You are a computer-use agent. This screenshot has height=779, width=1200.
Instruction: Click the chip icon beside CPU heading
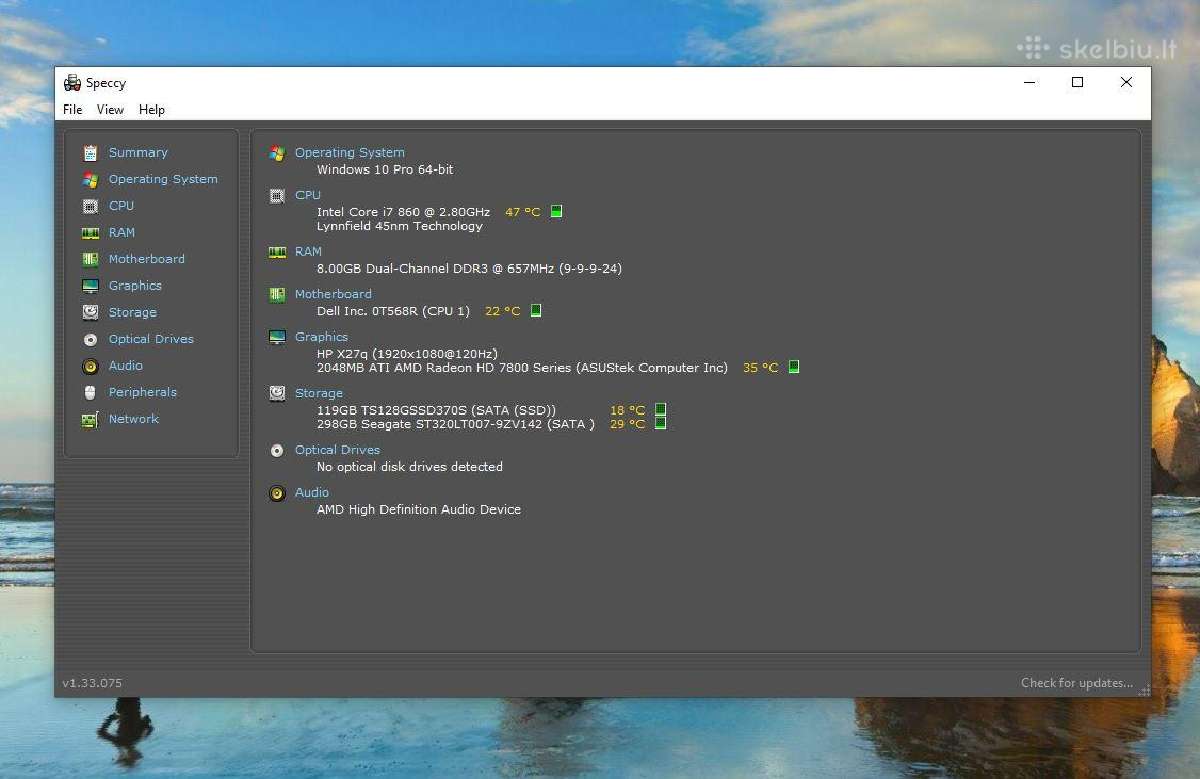[x=277, y=196]
